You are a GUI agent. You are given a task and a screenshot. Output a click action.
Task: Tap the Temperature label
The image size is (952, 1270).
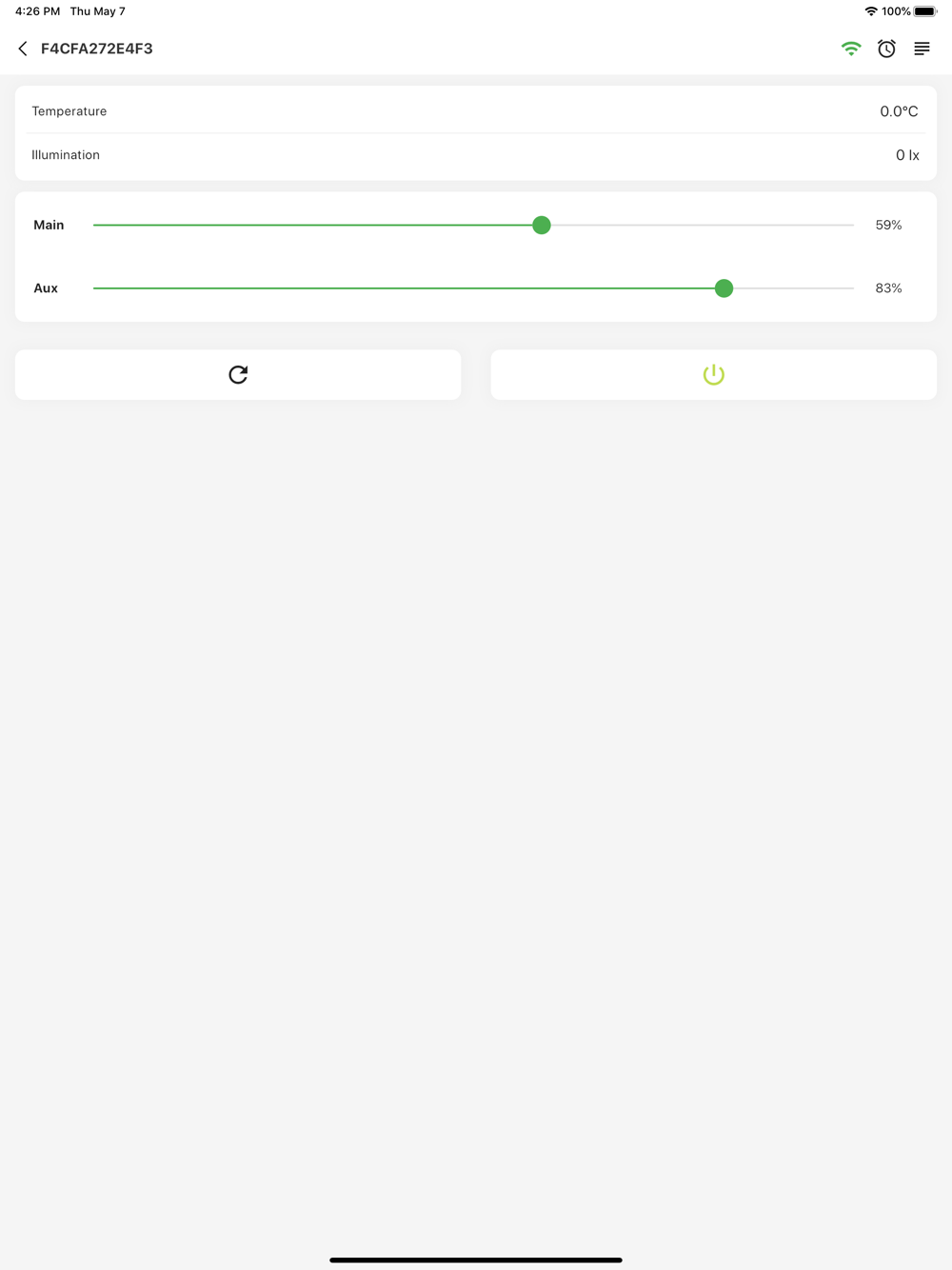point(69,111)
